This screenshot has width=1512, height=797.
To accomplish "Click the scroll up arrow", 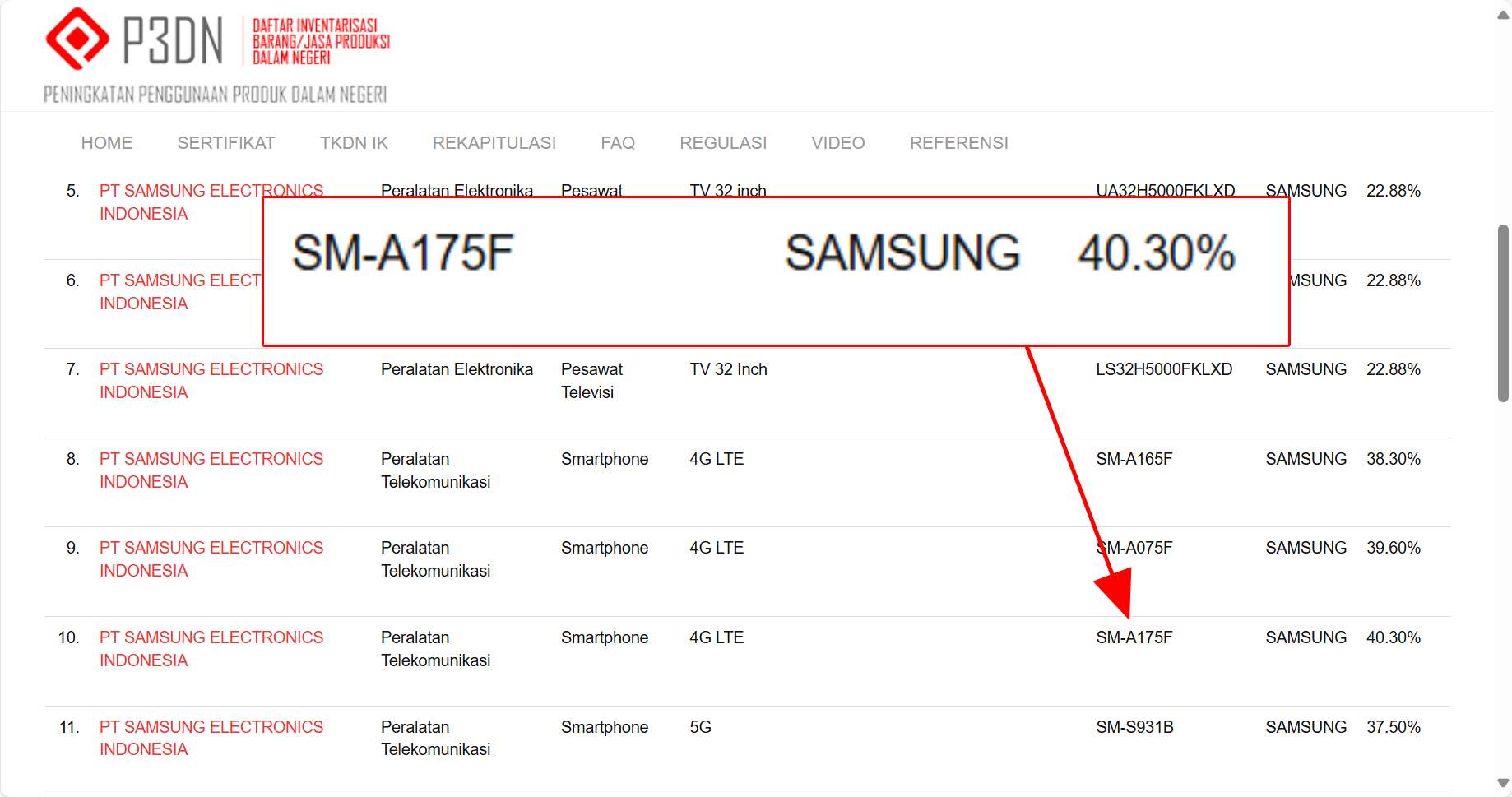I will (1503, 15).
